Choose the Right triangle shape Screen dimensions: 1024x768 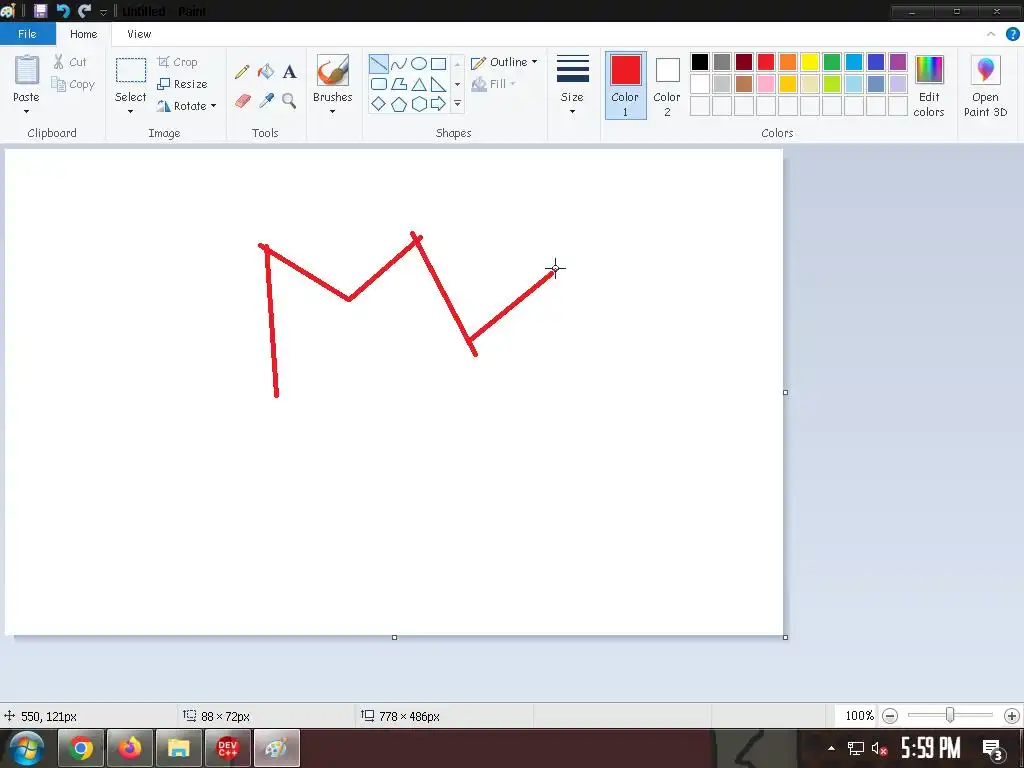(x=439, y=84)
